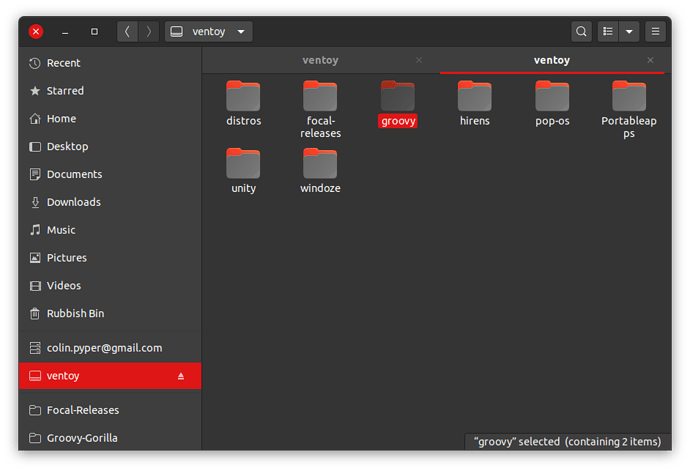
Task: Open Groovy-Gorilla bookmark
Action: tap(110, 438)
